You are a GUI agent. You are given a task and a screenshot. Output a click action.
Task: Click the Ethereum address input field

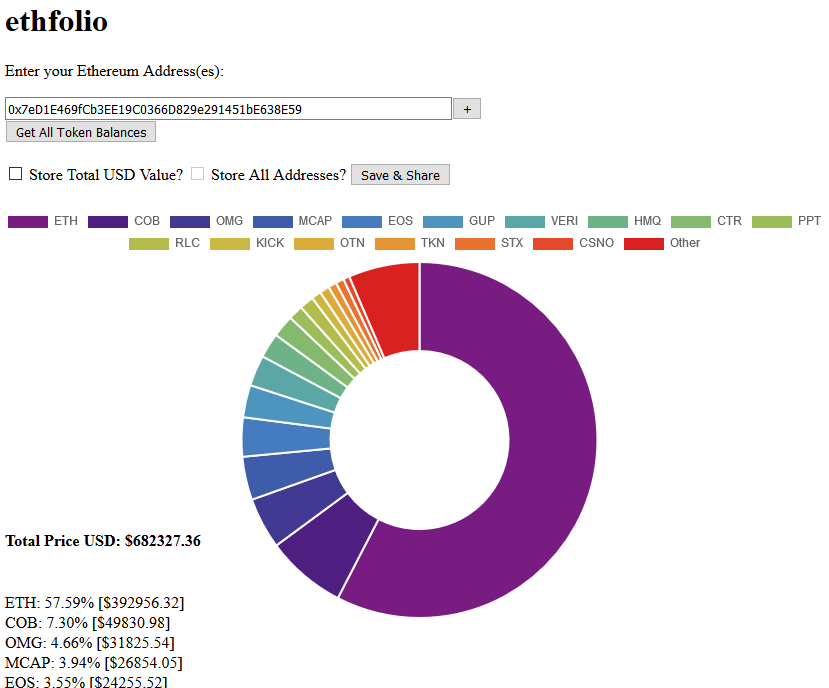[228, 109]
